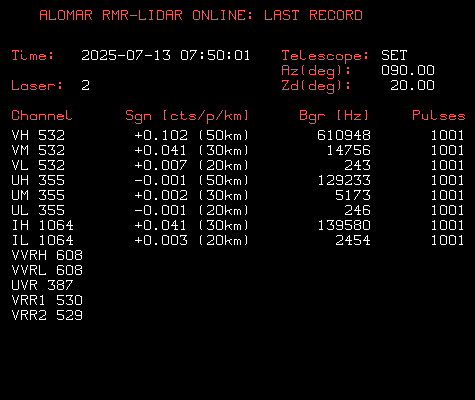The width and height of the screenshot is (475, 400).
Task: Click Pulses value 1001 in IL 1064 row
Action: 447,240
